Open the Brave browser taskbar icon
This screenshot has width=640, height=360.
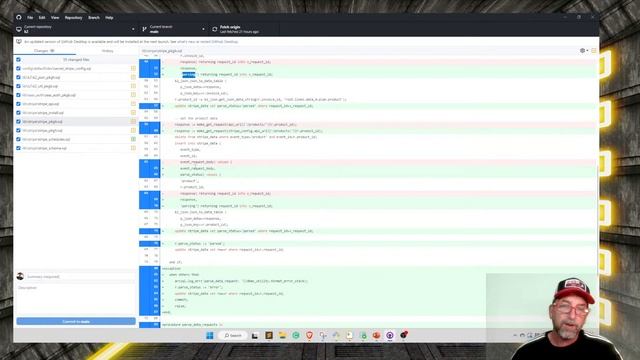(309, 336)
